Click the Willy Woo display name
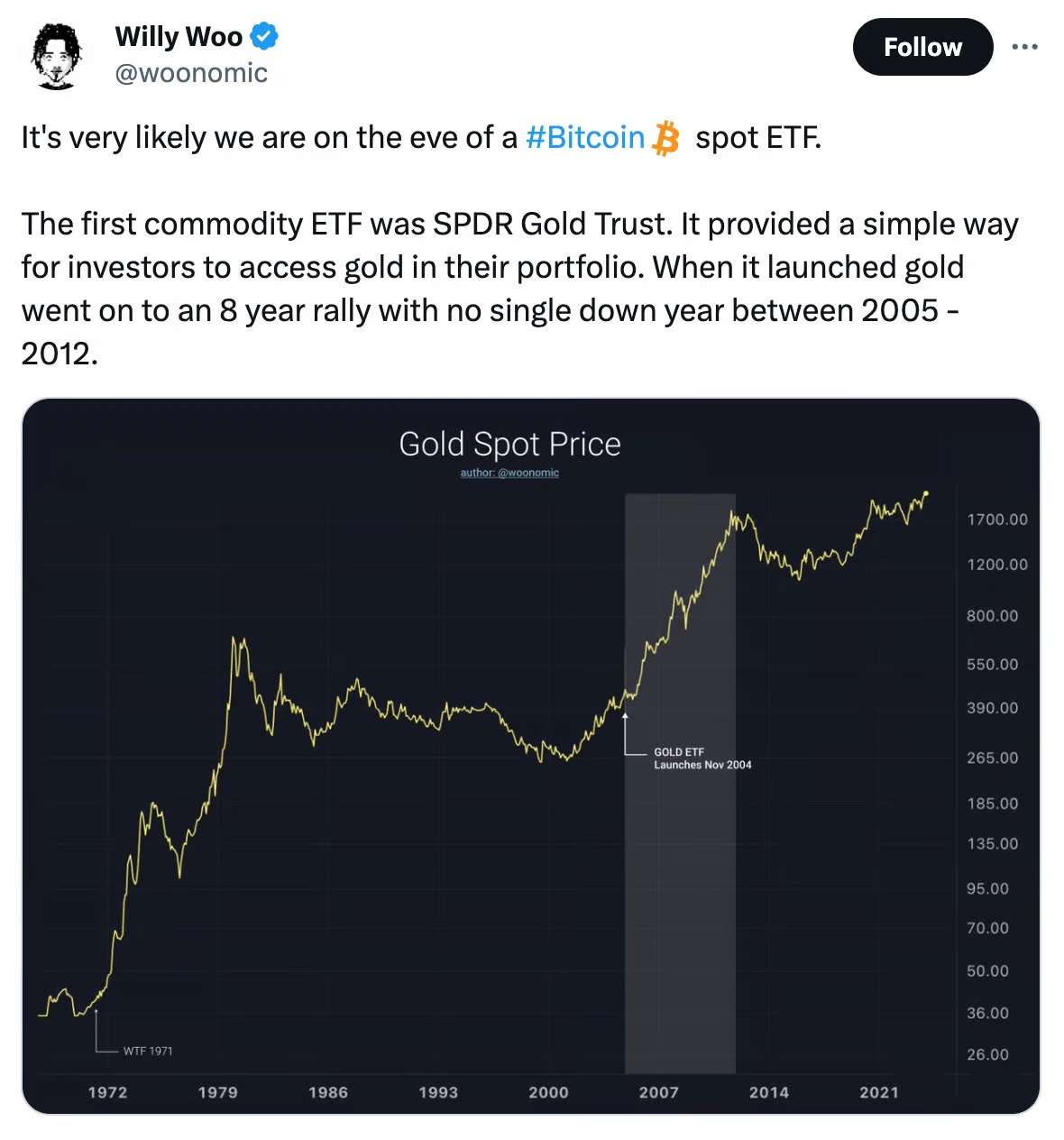The height and width of the screenshot is (1140, 1064). pyautogui.click(x=179, y=37)
